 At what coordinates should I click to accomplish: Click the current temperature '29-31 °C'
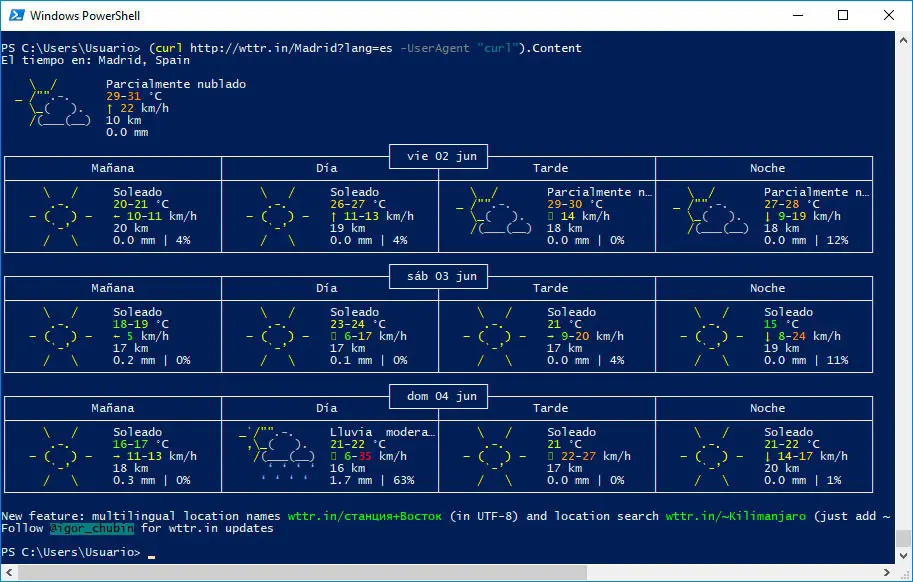134,96
